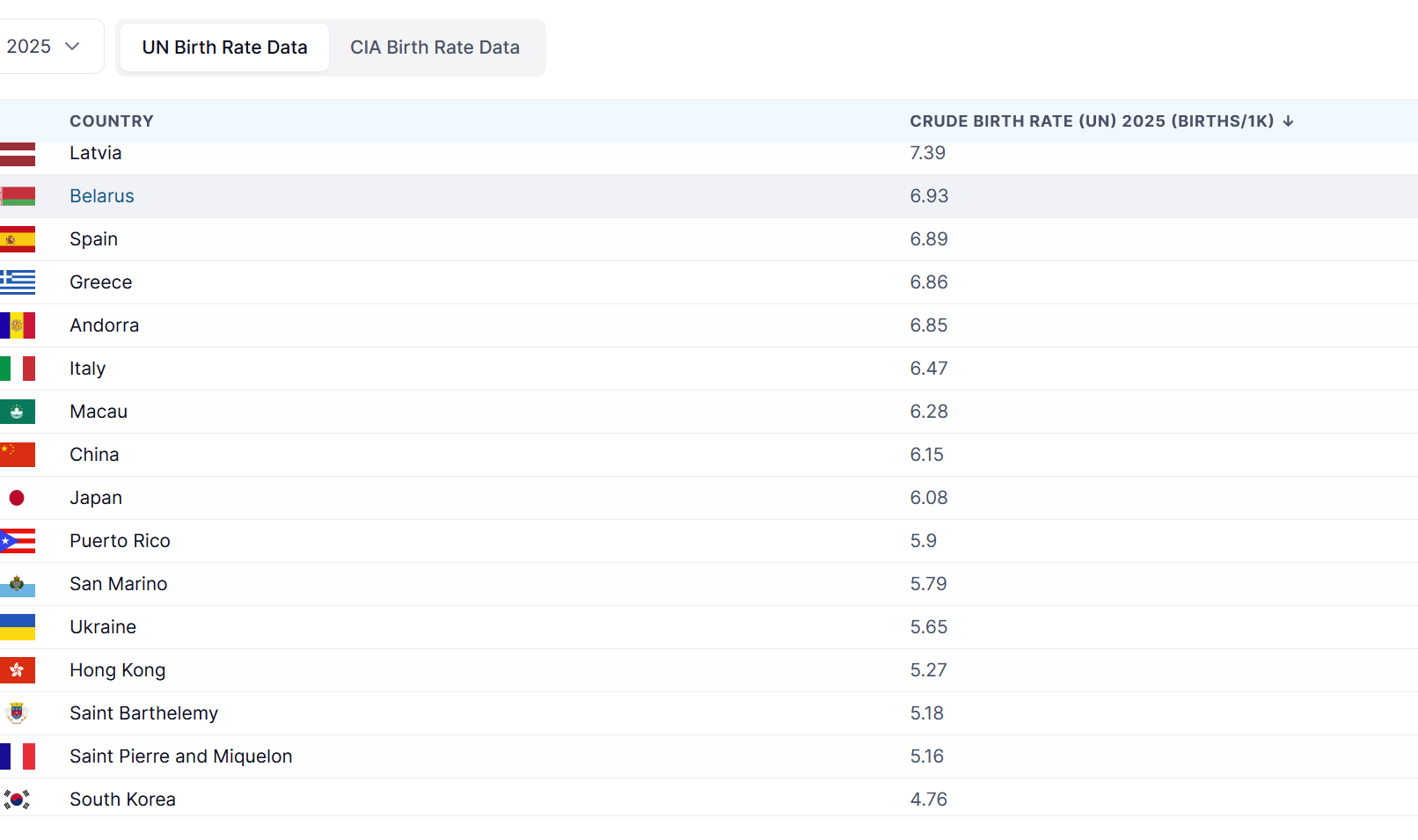This screenshot has height=840, width=1418.
Task: Select the Andorra country name
Action: click(105, 325)
